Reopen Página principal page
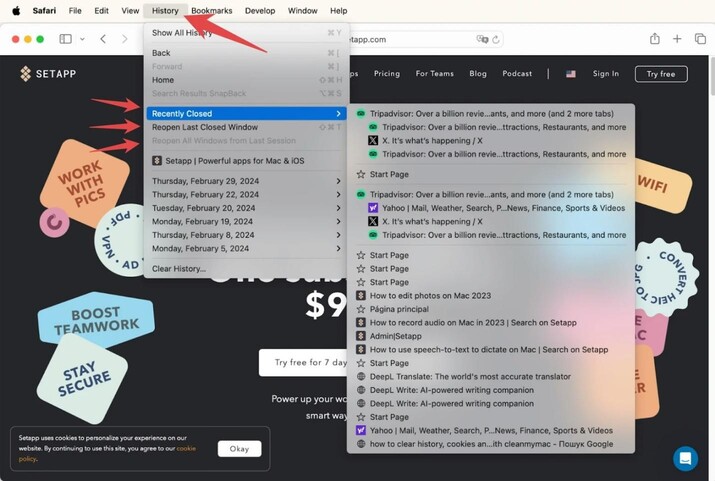Image resolution: width=715 pixels, height=481 pixels. [x=491, y=309]
